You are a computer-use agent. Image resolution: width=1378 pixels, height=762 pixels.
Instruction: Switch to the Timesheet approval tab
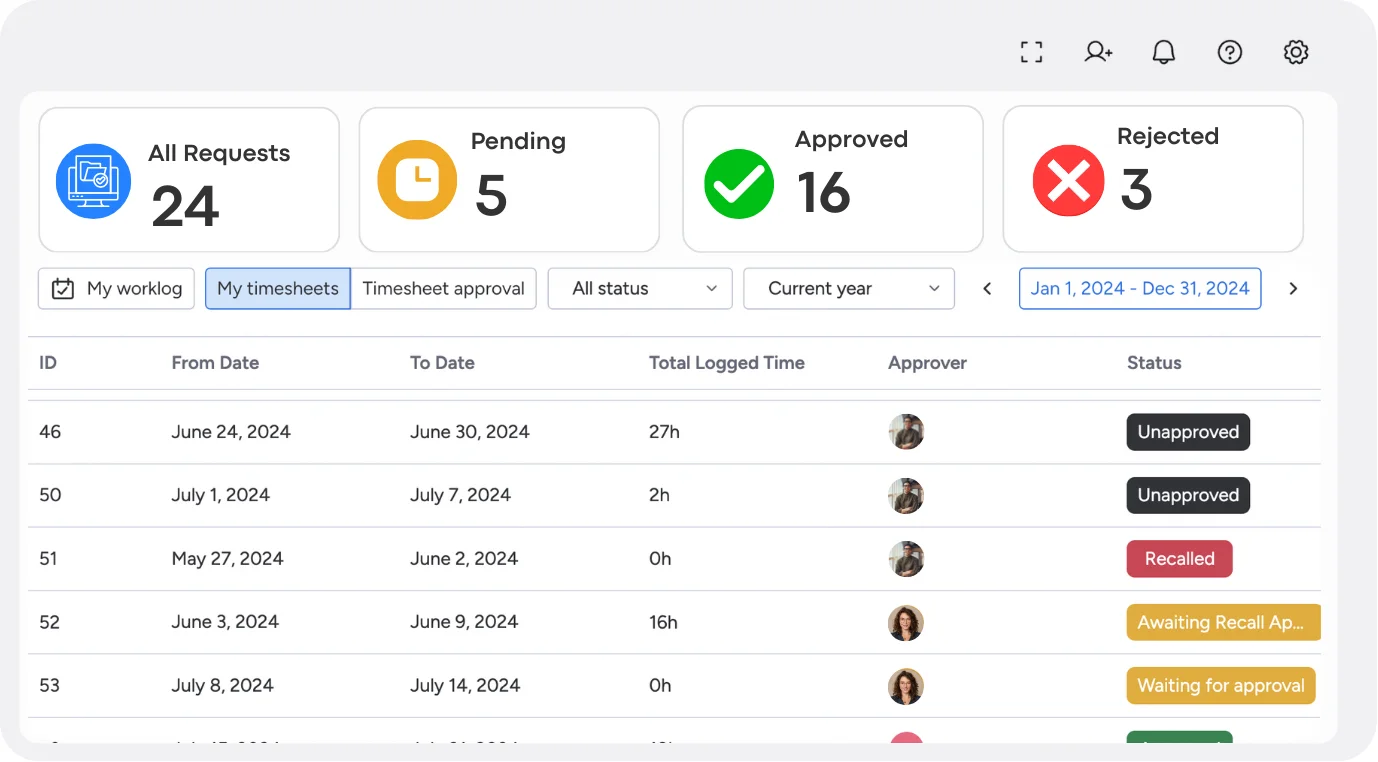point(444,288)
